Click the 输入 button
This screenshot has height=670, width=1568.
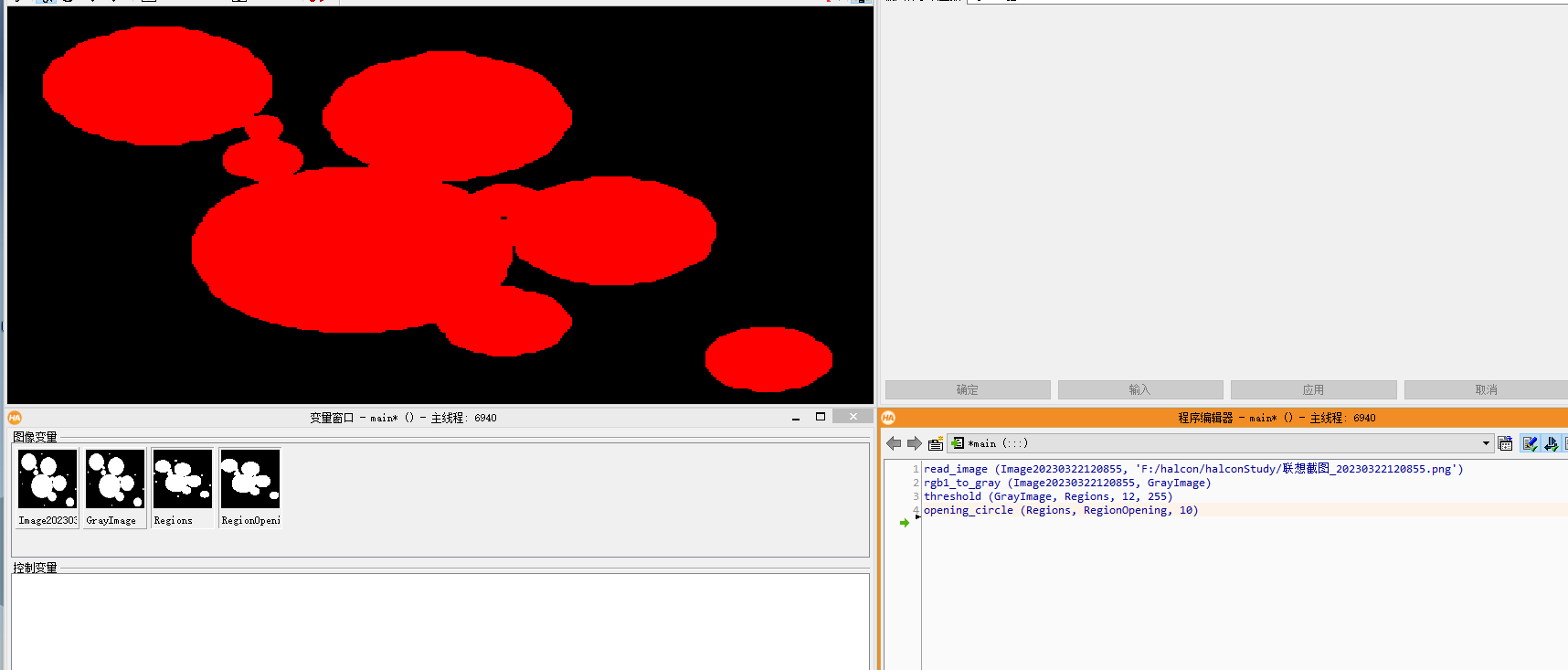click(1140, 389)
